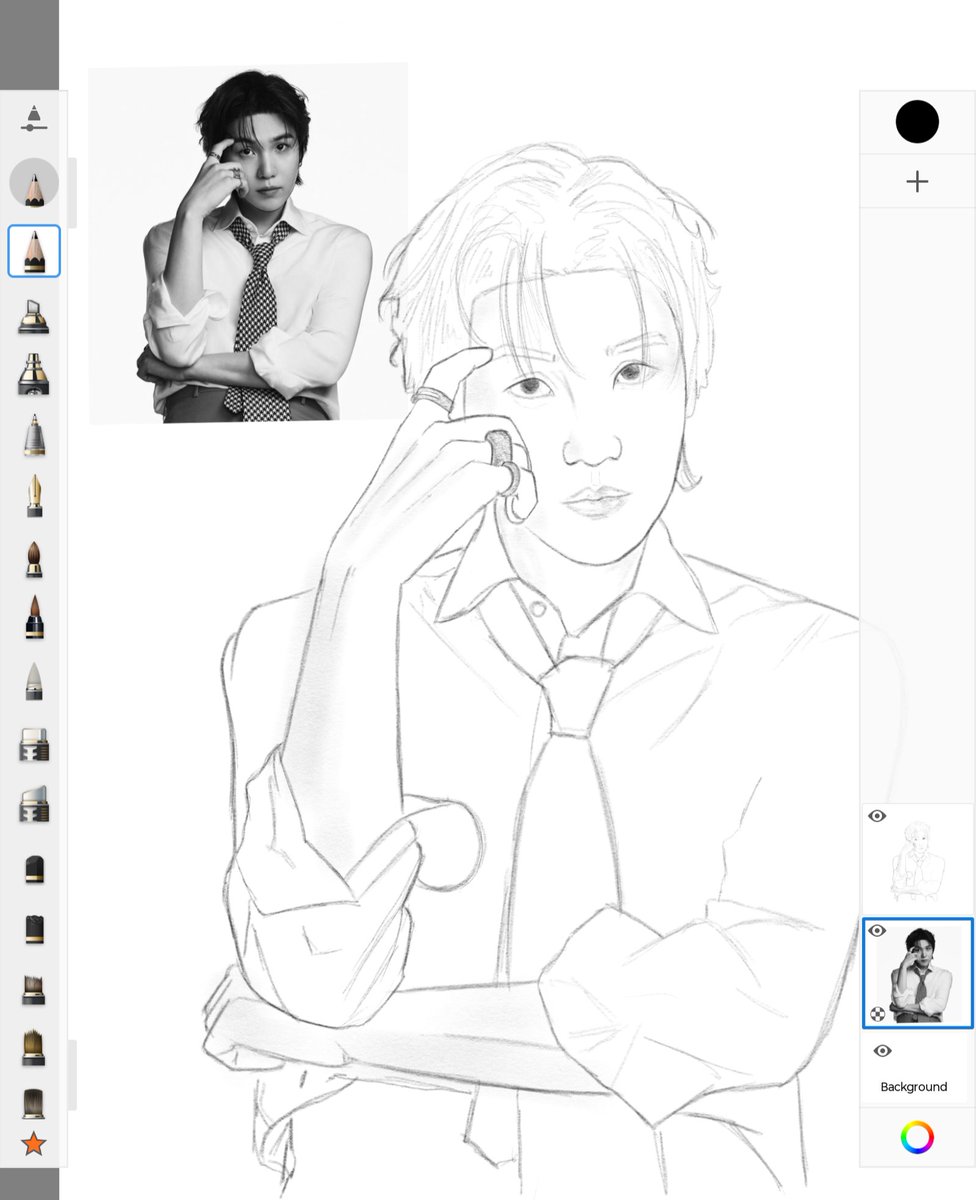This screenshot has height=1200, width=976.
Task: Select the flat-tip felt marker
Action: pos(34,745)
